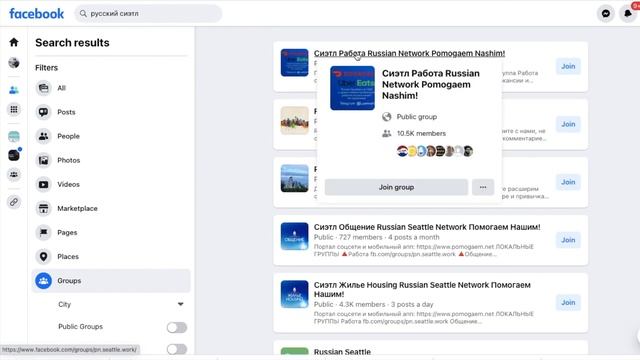Click the Pages flag icon
Image resolution: width=640 pixels, height=360 pixels.
point(43,233)
